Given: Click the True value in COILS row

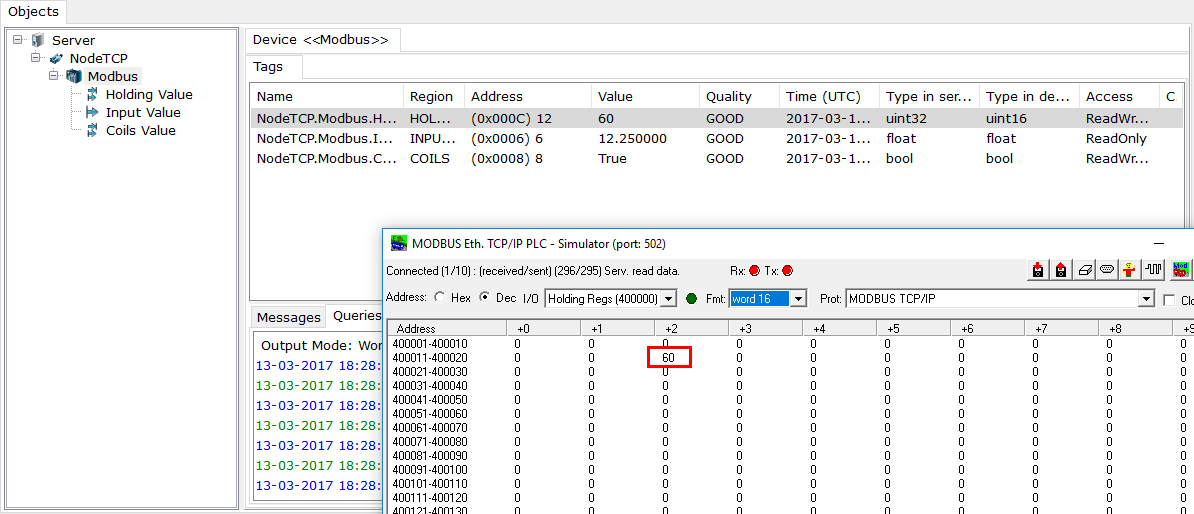Looking at the screenshot, I should pyautogui.click(x=612, y=158).
